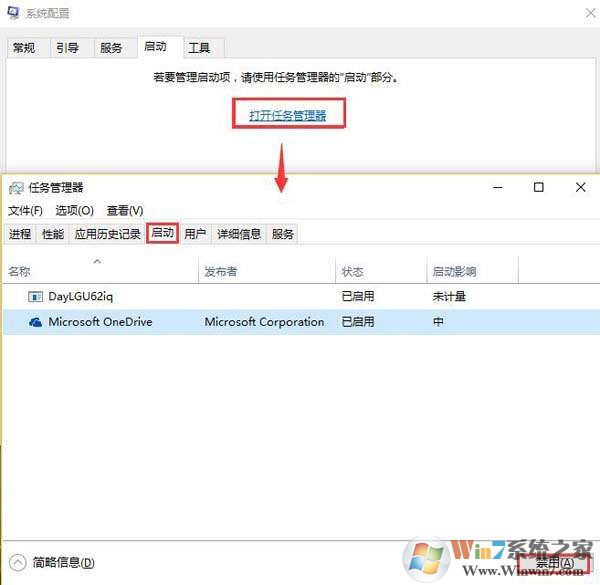Switch to 性能 tab in Task Manager
600x585 pixels.
pos(53,234)
